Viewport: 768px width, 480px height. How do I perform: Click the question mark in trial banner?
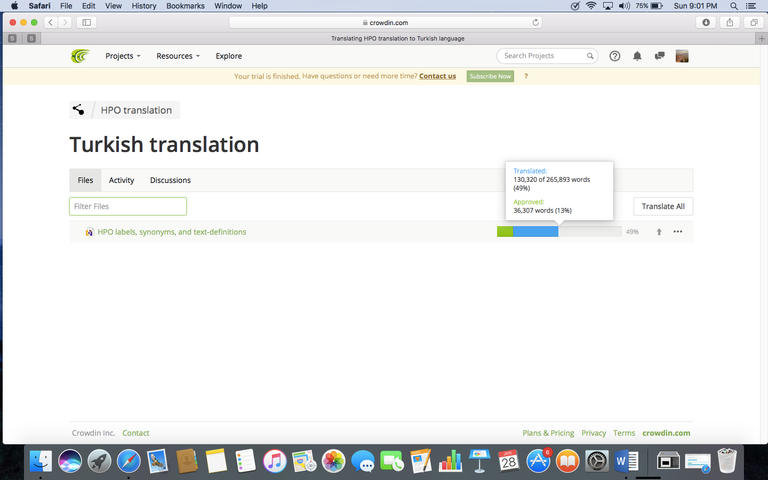pos(526,76)
